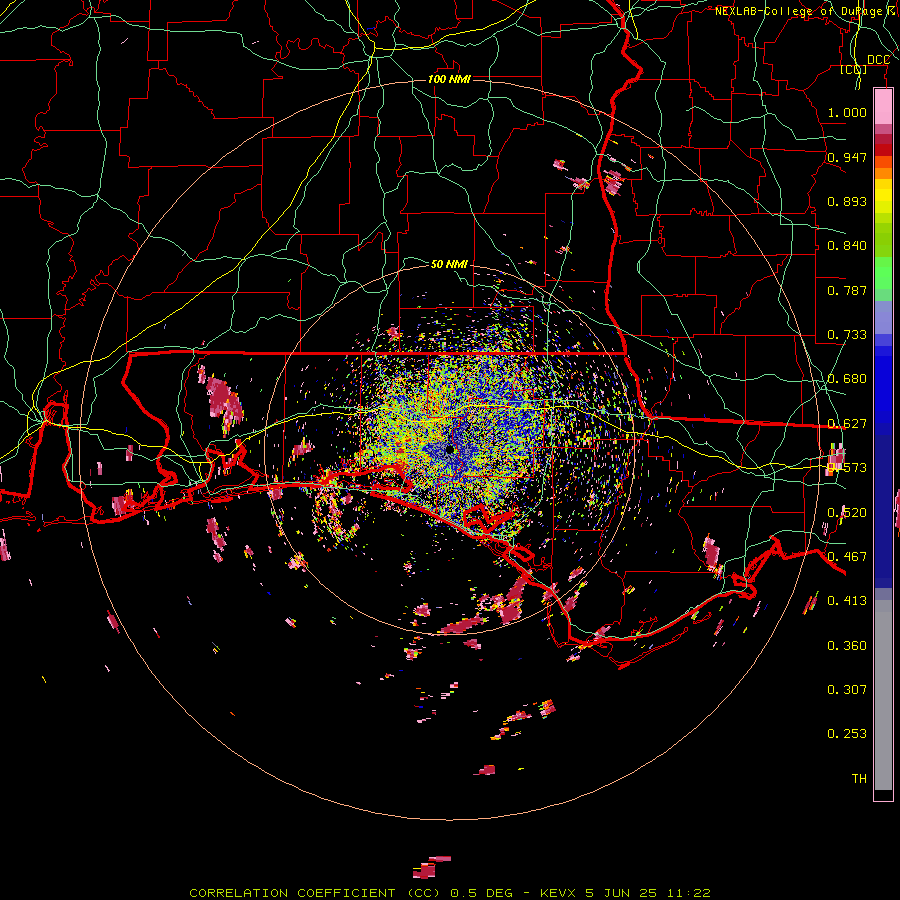Click the 50 NMI range ring label
The width and height of the screenshot is (900, 900).
click(449, 264)
